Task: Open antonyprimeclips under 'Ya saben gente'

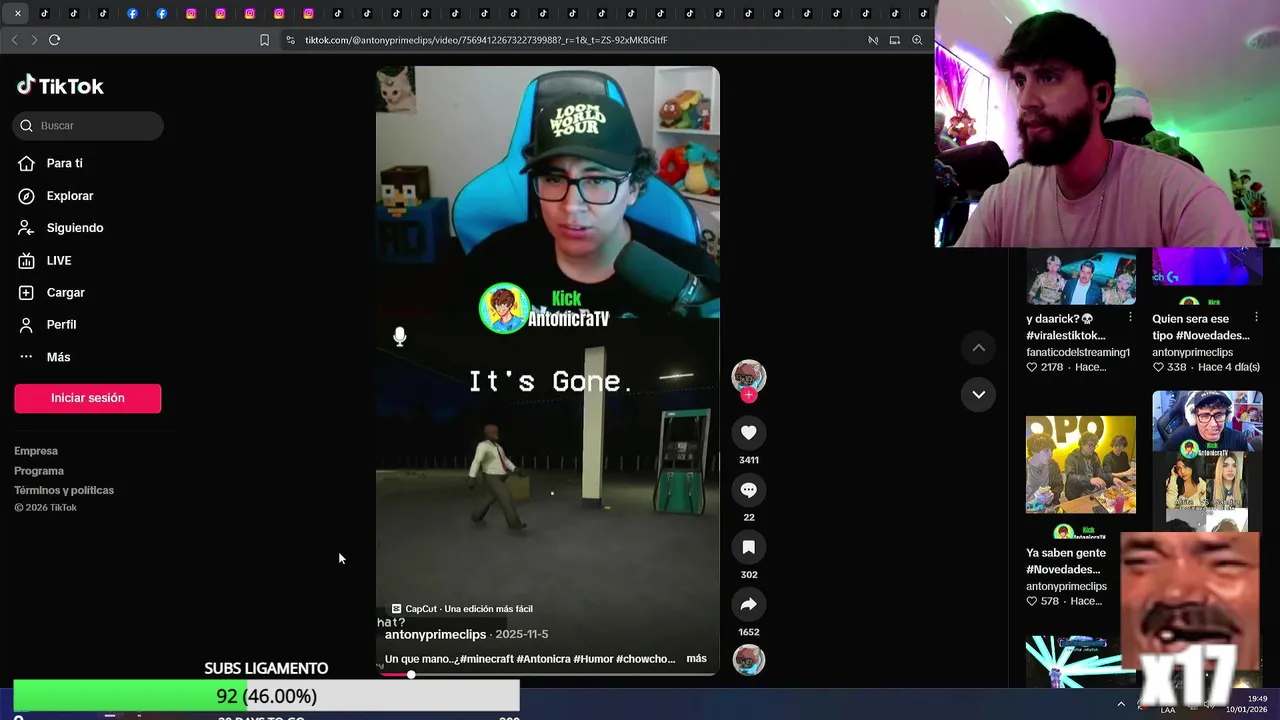Action: tap(1066, 586)
